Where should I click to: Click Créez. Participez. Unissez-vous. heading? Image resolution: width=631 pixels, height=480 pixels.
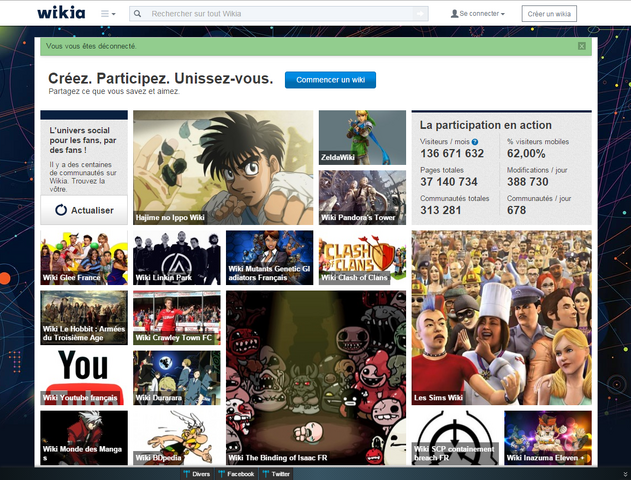[161, 78]
